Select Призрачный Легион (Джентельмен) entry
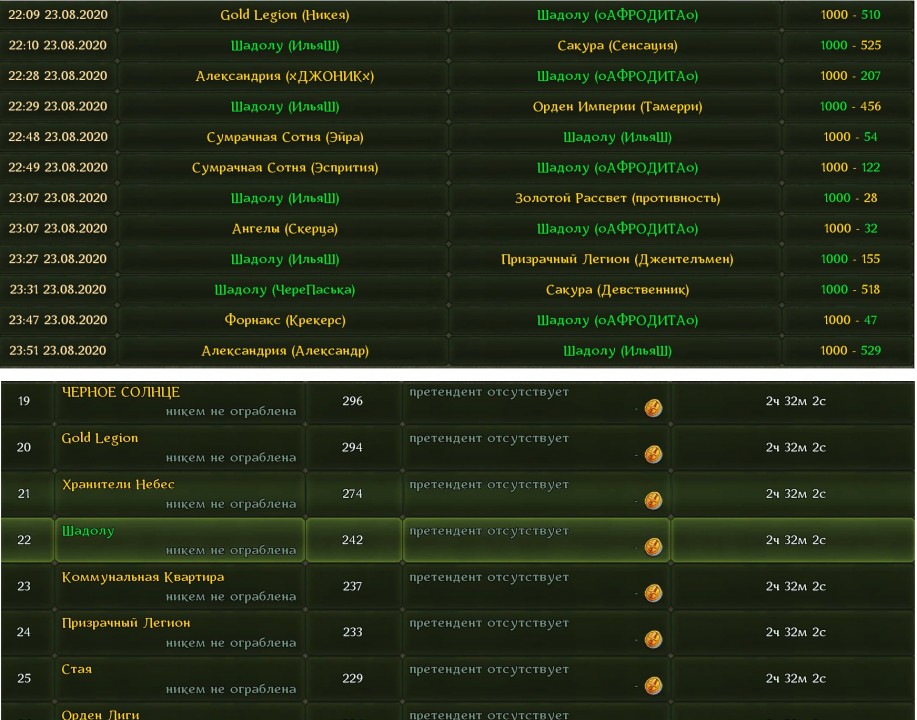This screenshot has height=720, width=917. pos(617,259)
